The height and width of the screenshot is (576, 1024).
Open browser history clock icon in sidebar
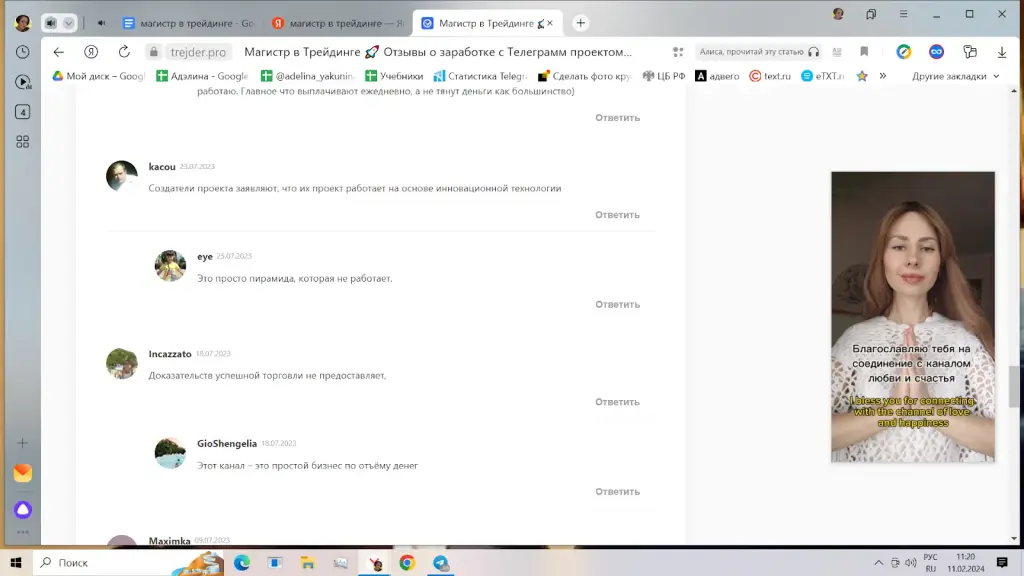coord(23,52)
